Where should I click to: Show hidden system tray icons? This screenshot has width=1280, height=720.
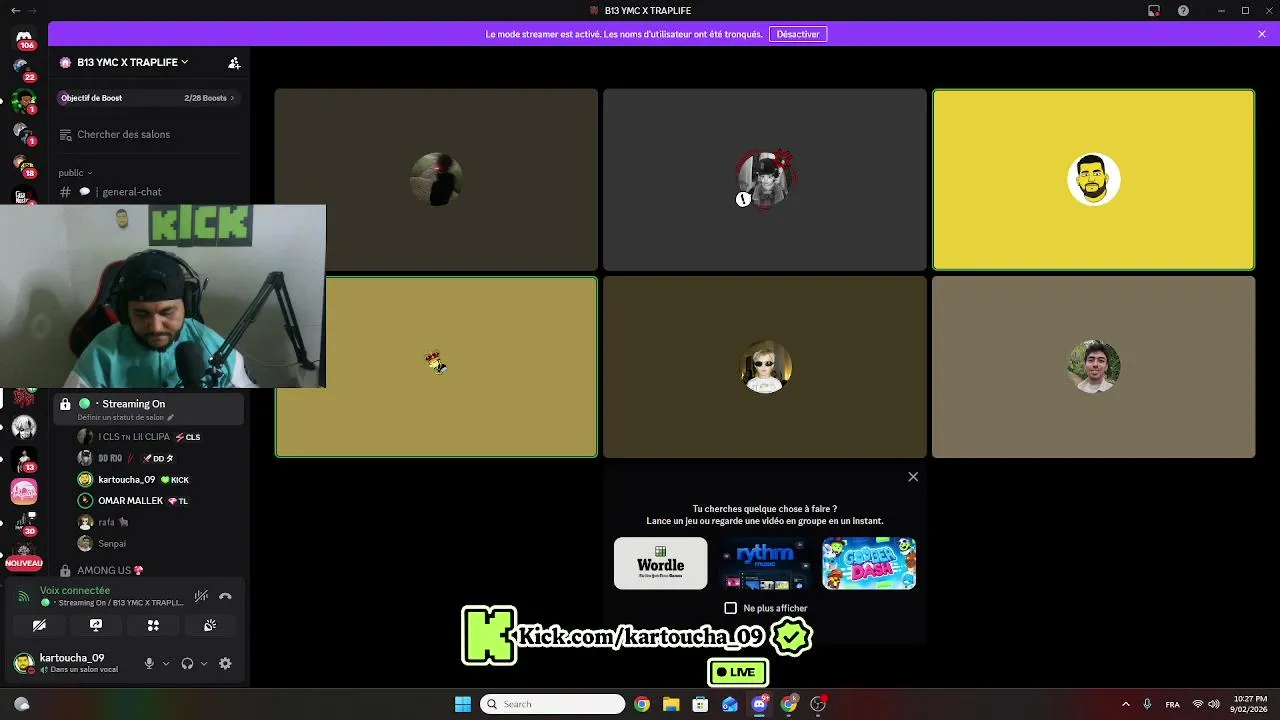point(1125,704)
